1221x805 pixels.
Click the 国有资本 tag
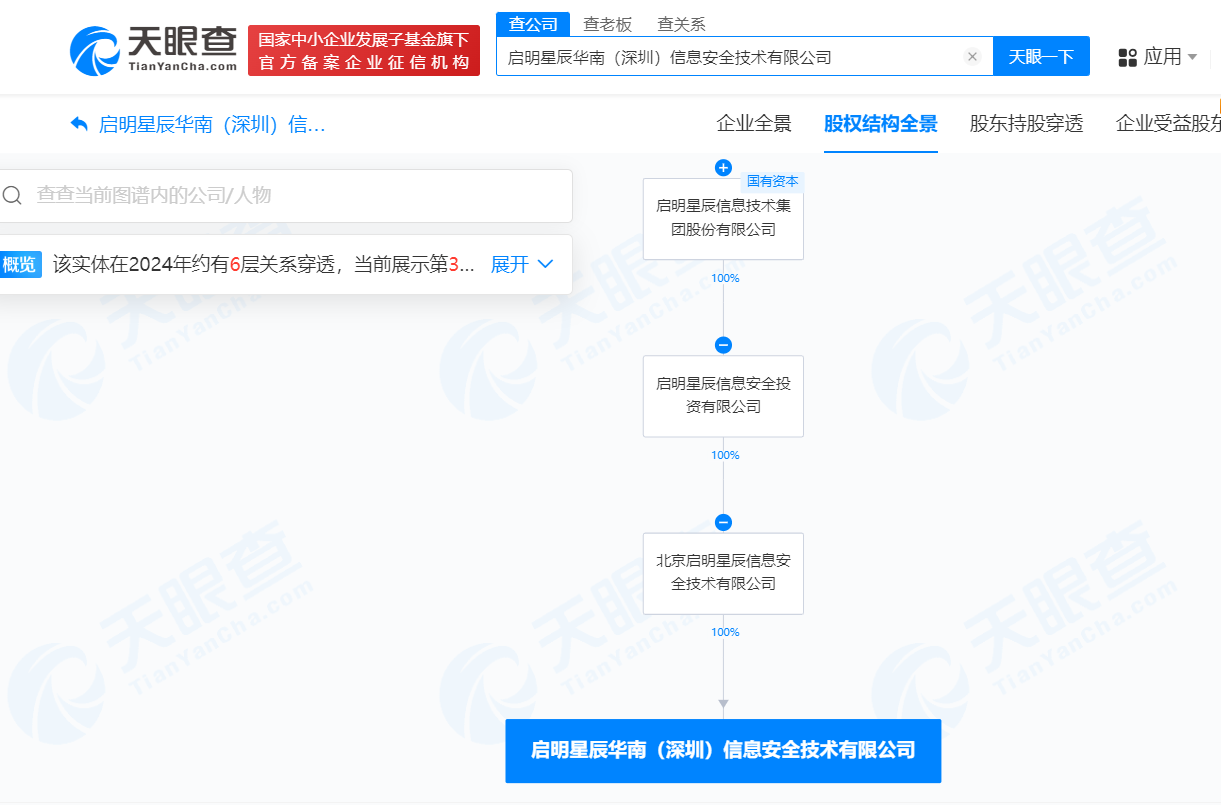pyautogui.click(x=773, y=181)
